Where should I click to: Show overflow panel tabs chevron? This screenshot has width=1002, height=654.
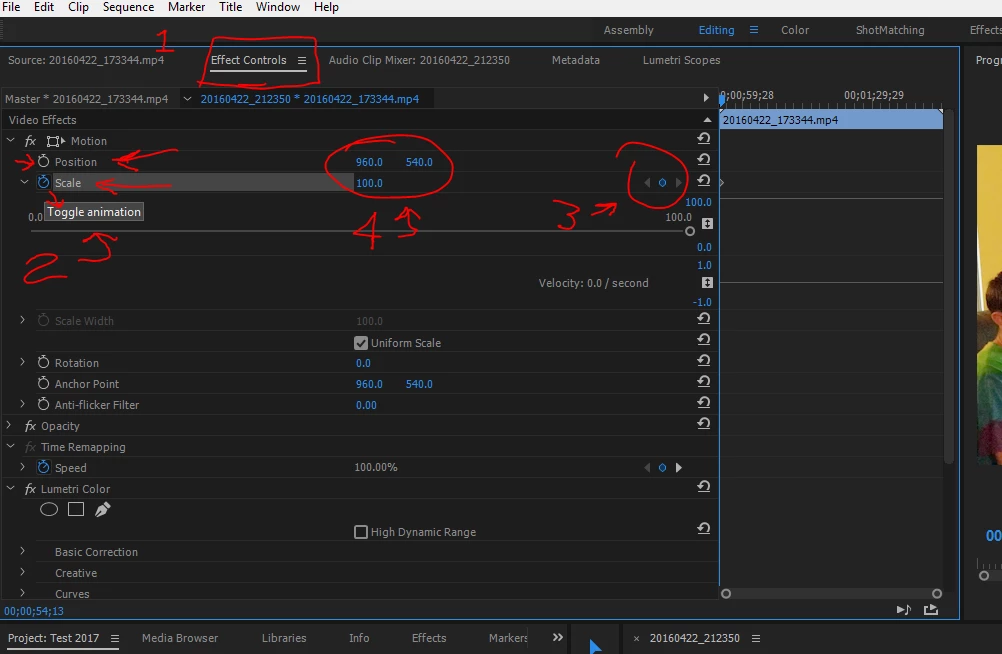point(558,637)
